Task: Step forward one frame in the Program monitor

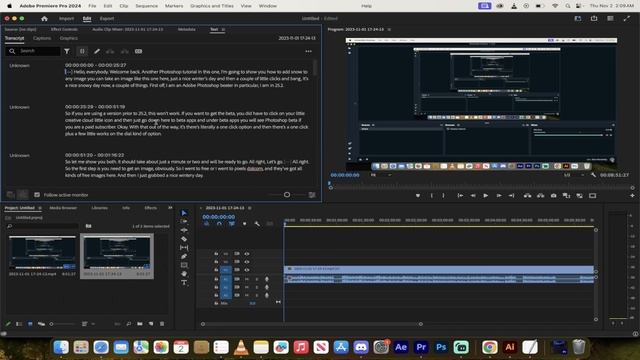Action: pyautogui.click(x=499, y=196)
